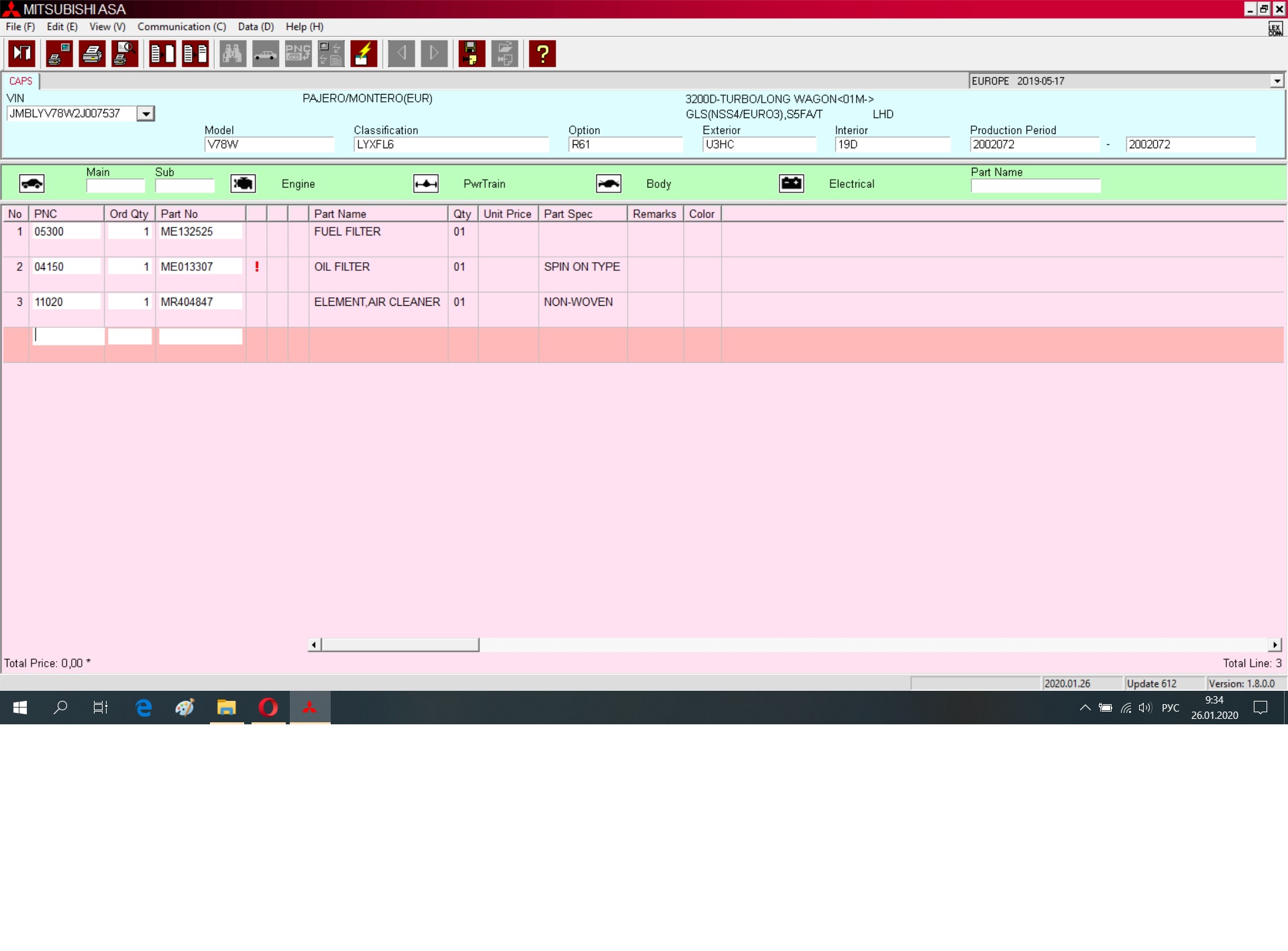Open help with the question mark icon
Image resolution: width=1288 pixels, height=951 pixels.
click(542, 54)
